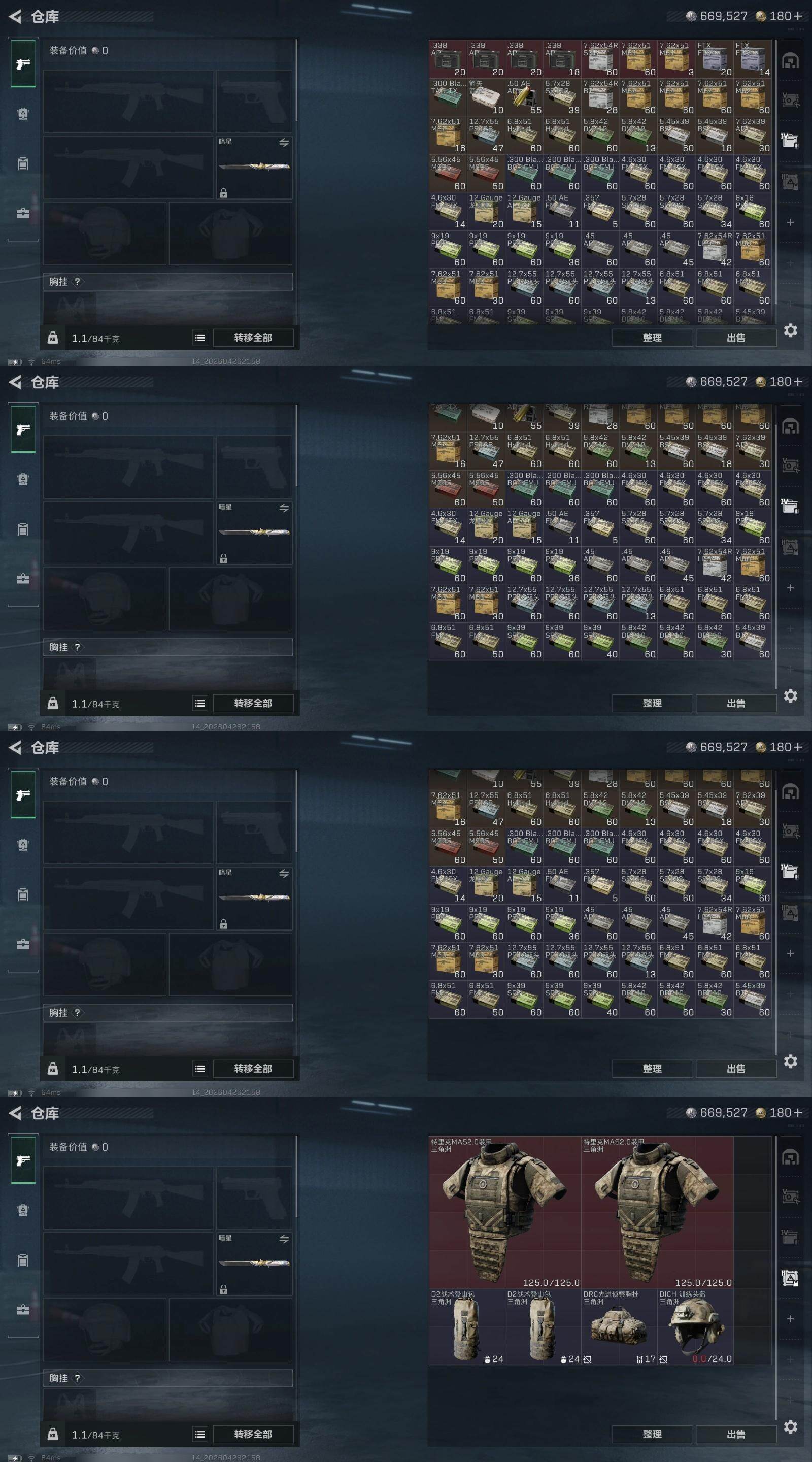Select pistol loadout tab on .338 AP ammo screen
This screenshot has height=1462, width=812.
(x=23, y=63)
